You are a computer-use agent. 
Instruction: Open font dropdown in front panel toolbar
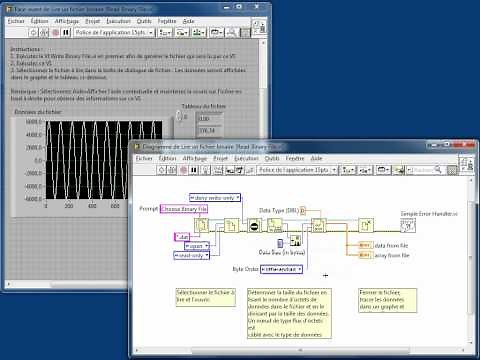pyautogui.click(x=114, y=32)
